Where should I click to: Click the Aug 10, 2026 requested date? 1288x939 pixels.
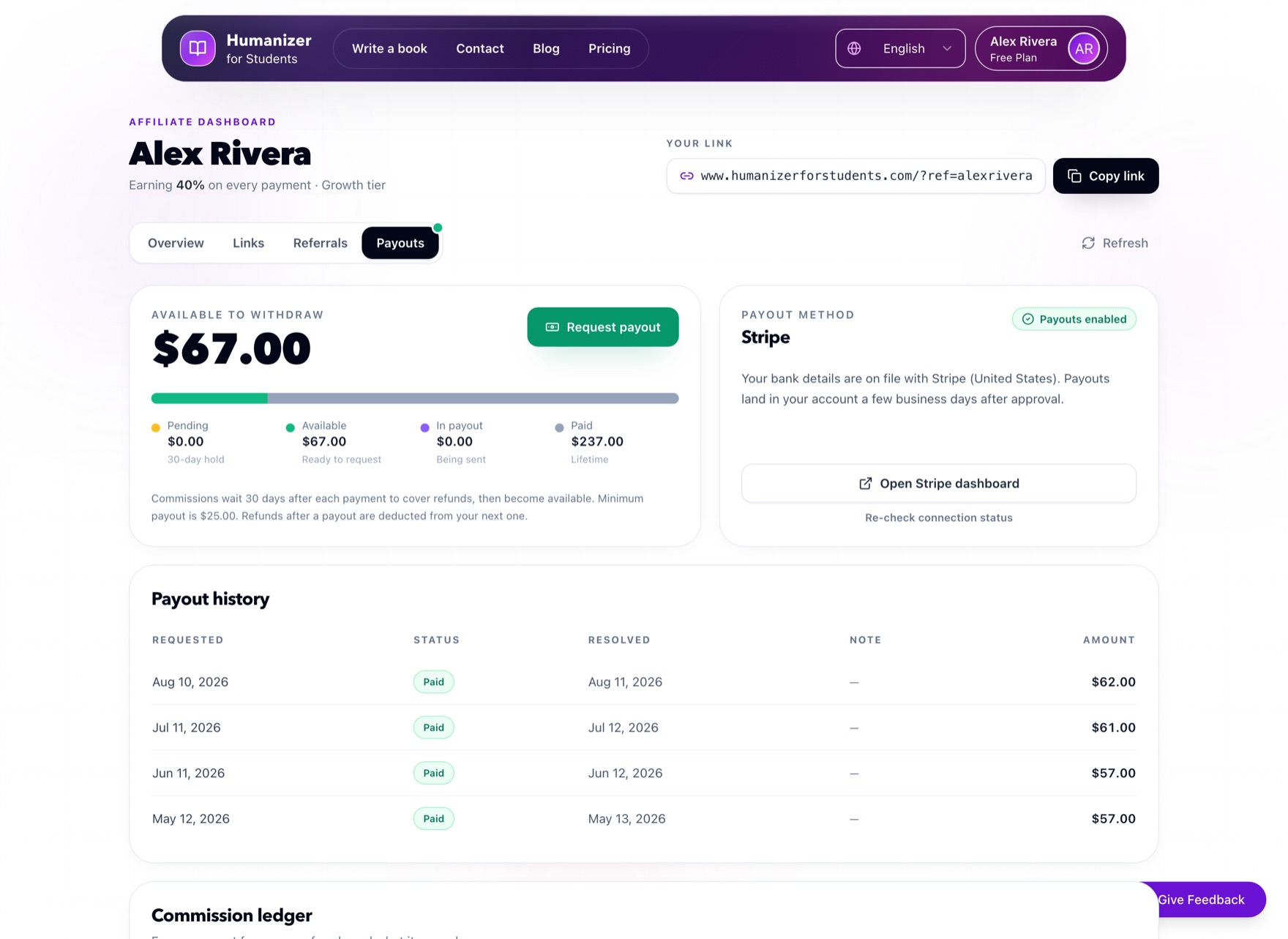(x=190, y=682)
